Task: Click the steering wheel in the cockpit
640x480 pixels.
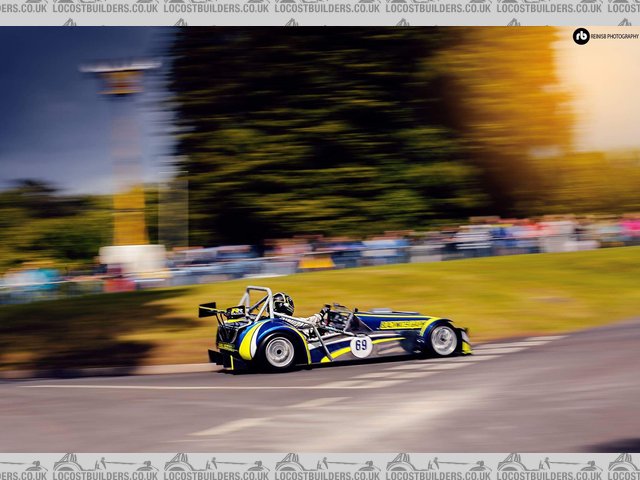Action: tap(325, 312)
